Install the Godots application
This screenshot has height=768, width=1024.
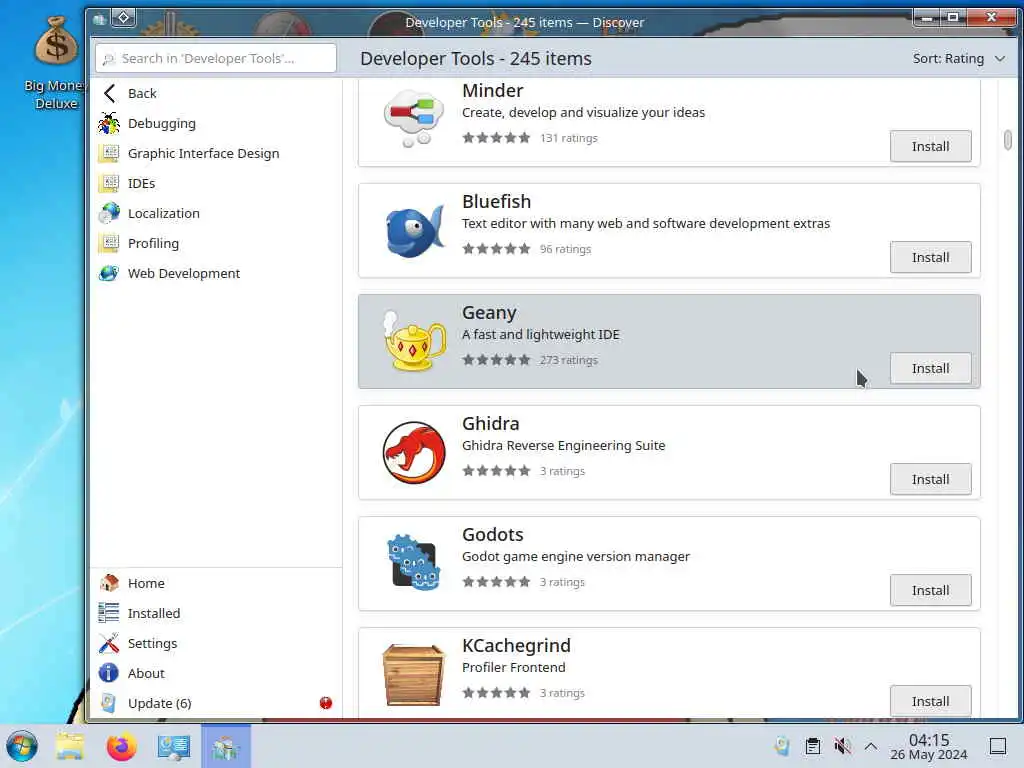point(931,590)
